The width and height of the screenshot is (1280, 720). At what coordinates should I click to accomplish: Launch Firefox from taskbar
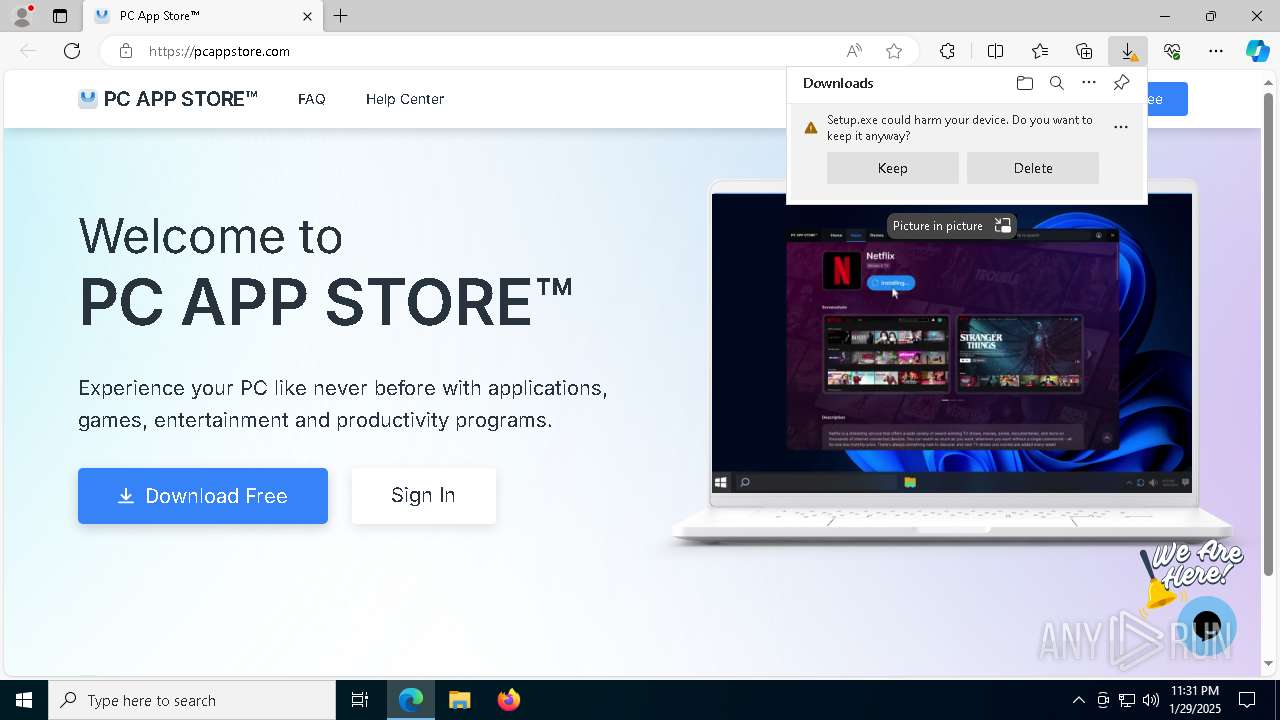click(508, 700)
